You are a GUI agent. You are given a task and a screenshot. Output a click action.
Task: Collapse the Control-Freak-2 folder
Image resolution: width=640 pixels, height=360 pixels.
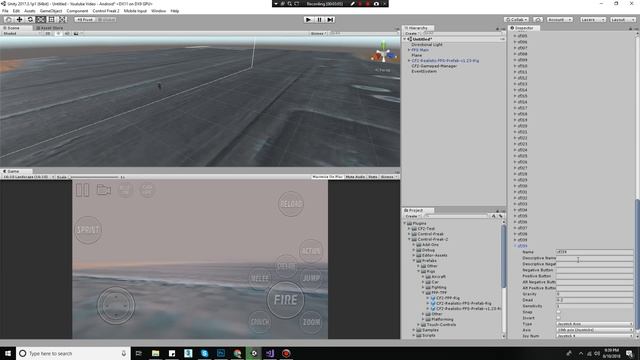point(409,239)
